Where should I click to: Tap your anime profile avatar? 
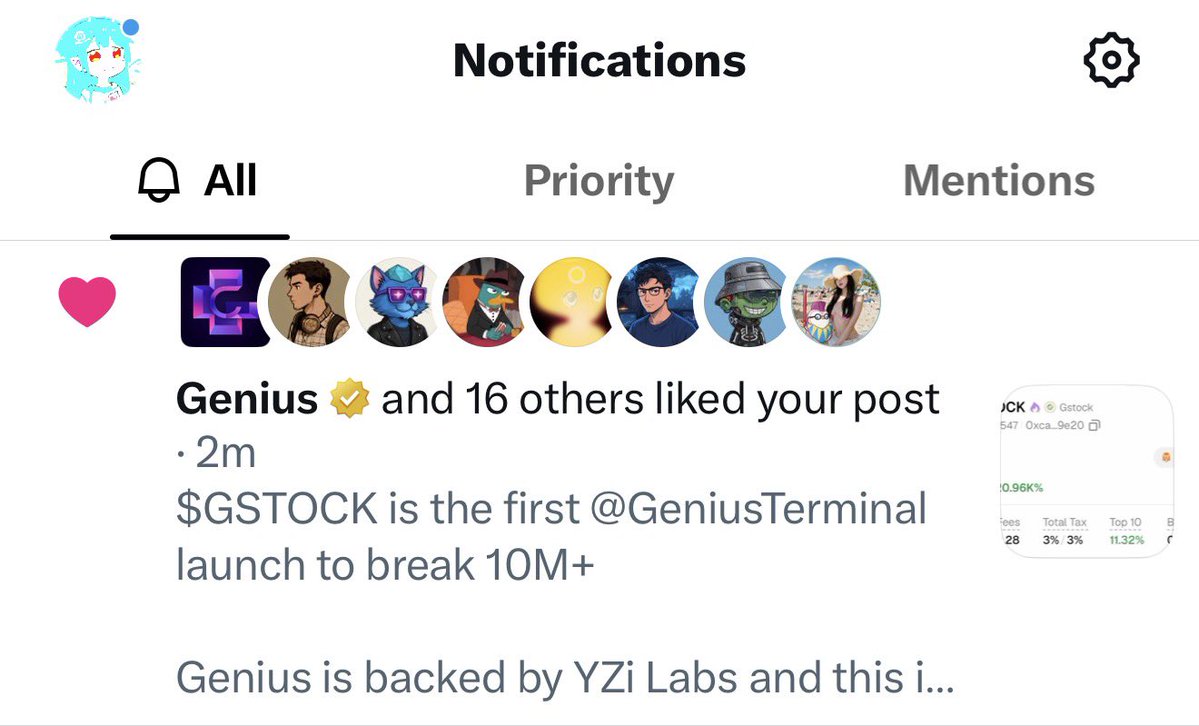pos(98,60)
